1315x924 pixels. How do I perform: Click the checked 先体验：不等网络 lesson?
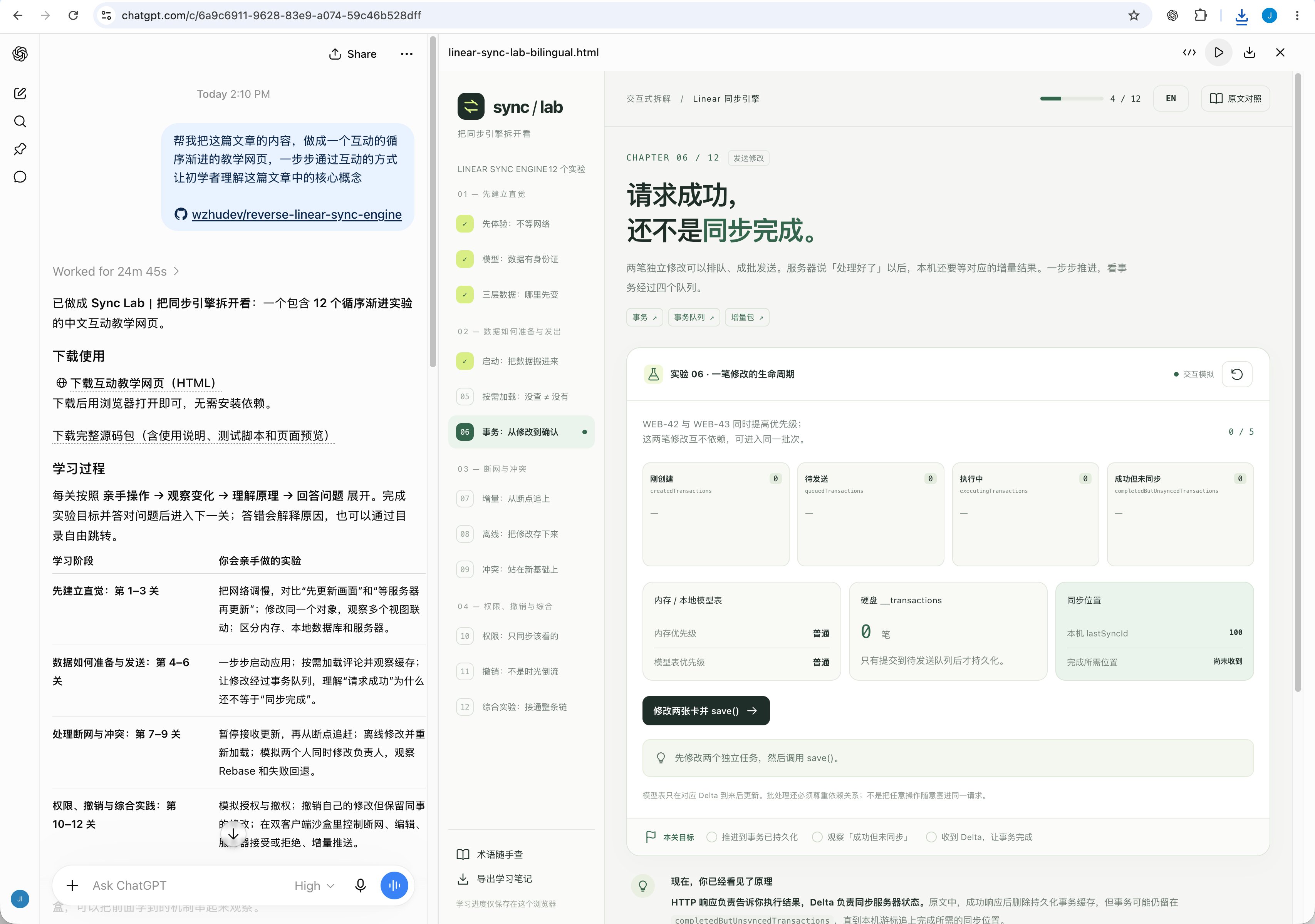pos(521,224)
